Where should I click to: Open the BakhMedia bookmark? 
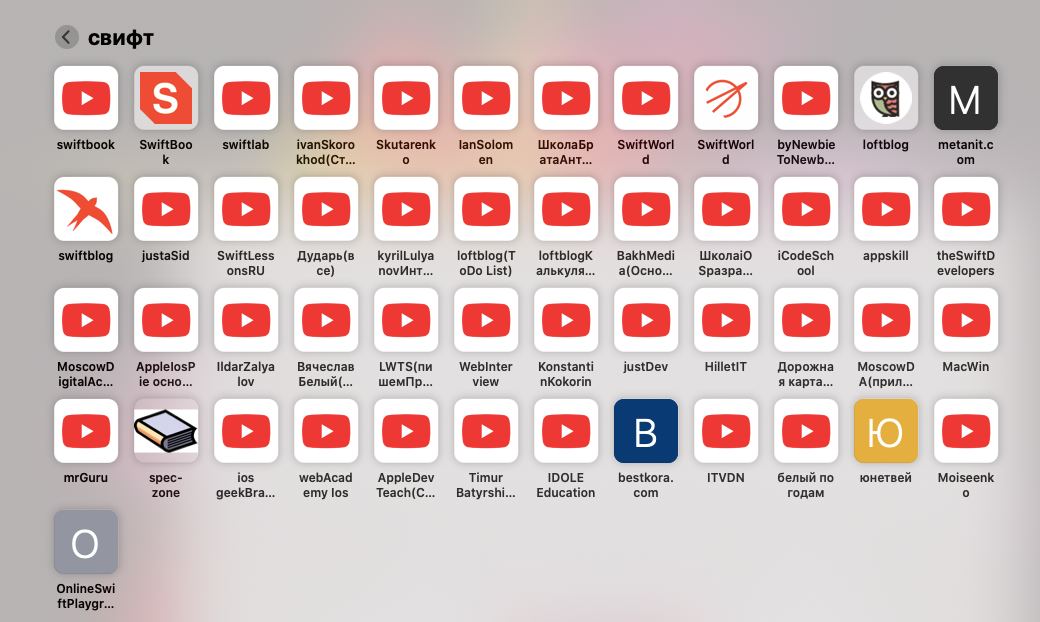646,209
